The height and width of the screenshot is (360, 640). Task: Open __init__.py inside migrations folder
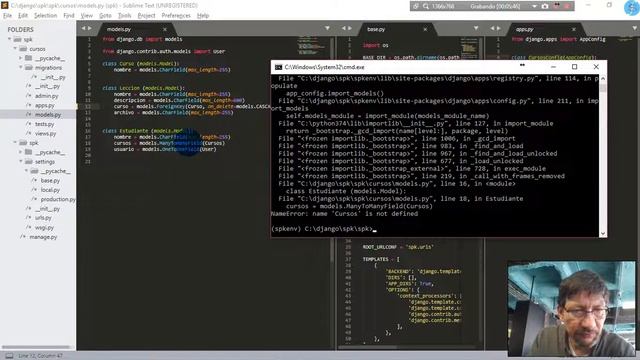(53, 77)
